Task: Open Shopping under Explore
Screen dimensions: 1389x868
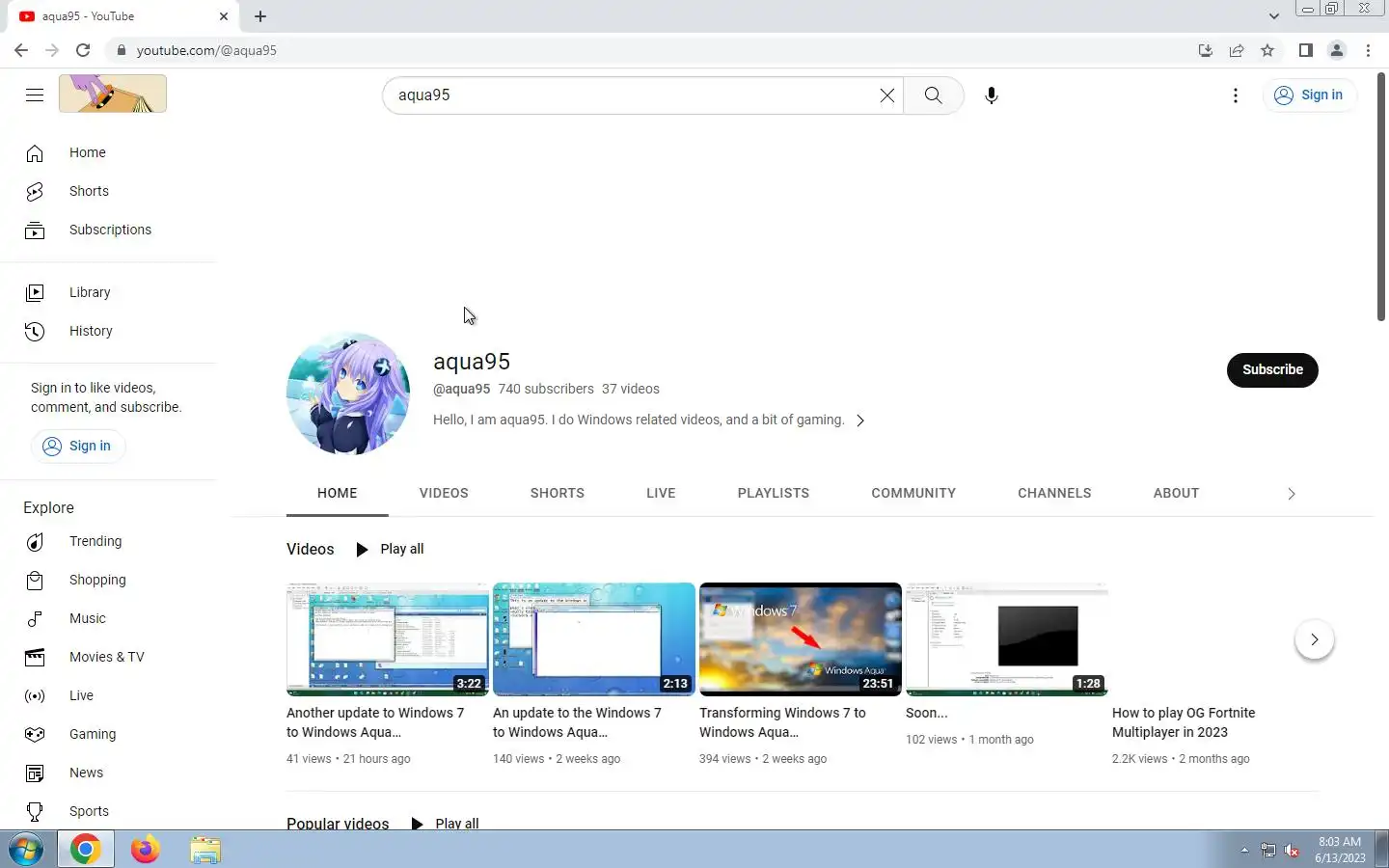Action: pyautogui.click(x=108, y=580)
